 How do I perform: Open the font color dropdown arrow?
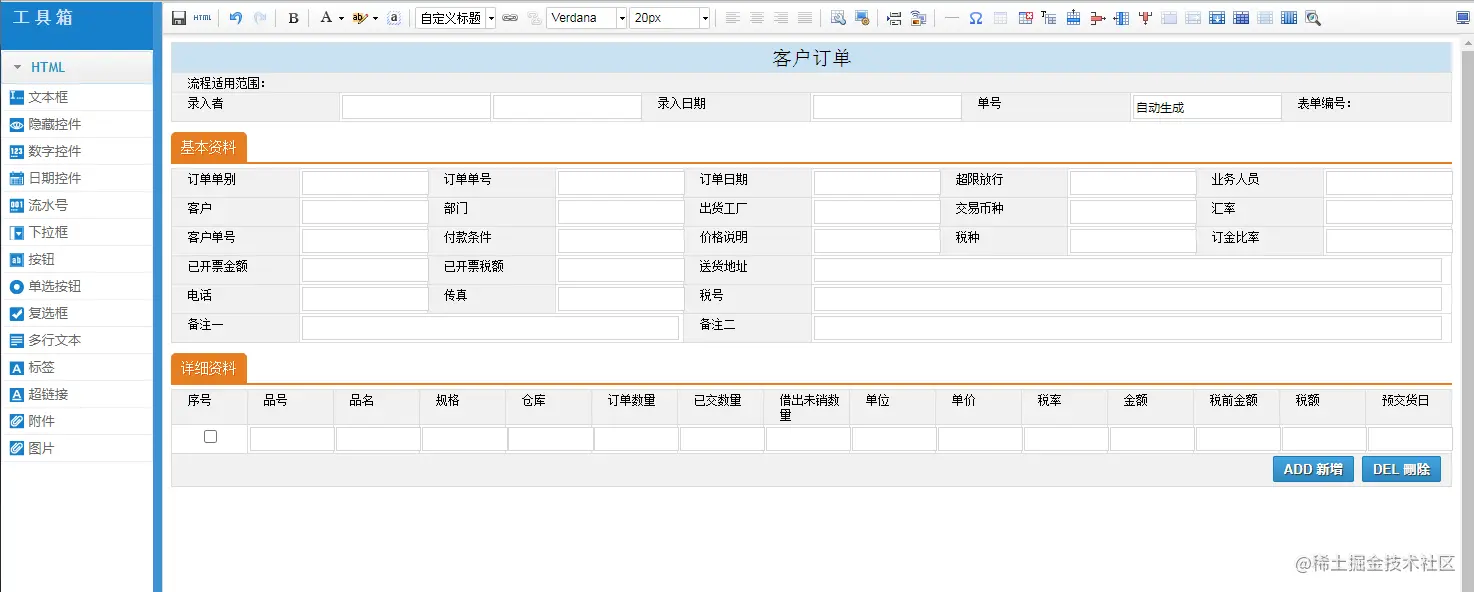341,18
